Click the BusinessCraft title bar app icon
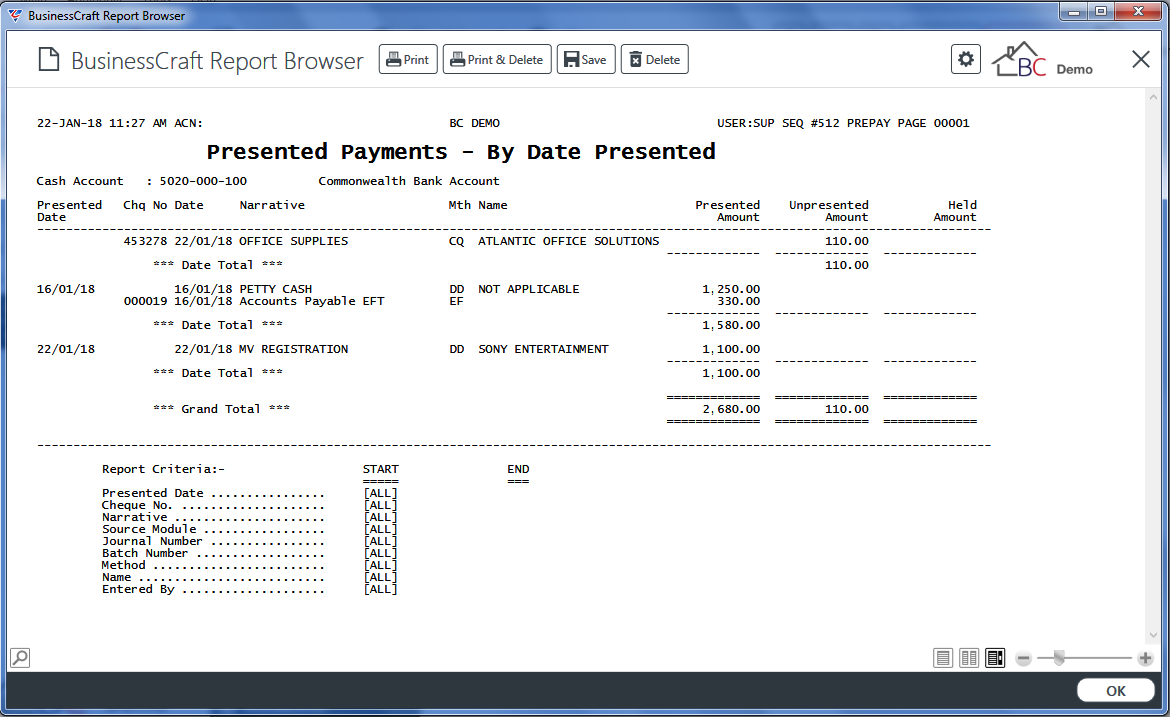Viewport: 1170px width, 717px height. (x=14, y=16)
